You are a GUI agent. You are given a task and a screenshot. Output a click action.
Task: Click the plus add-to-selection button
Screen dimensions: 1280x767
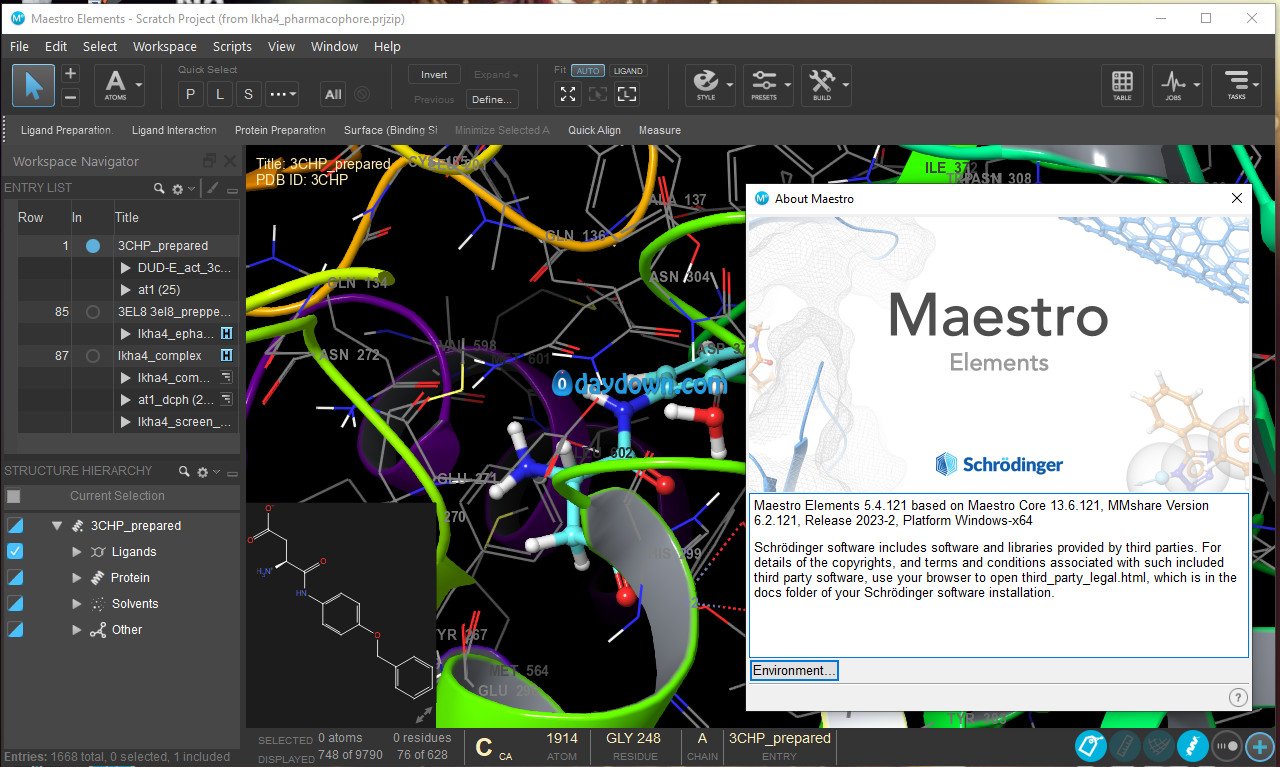70,74
